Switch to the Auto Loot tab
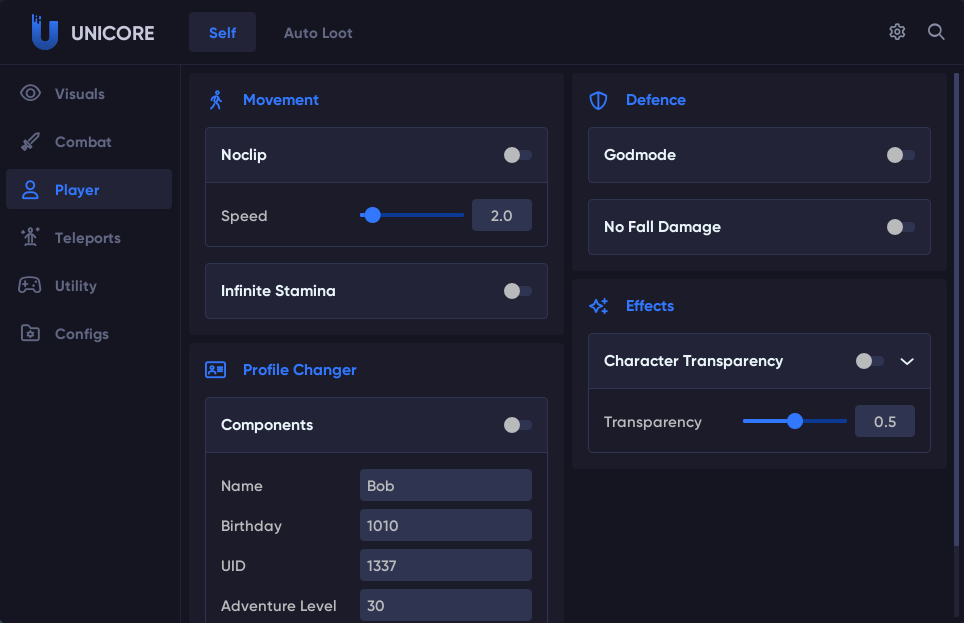Screen dimensions: 964x623 click(318, 33)
